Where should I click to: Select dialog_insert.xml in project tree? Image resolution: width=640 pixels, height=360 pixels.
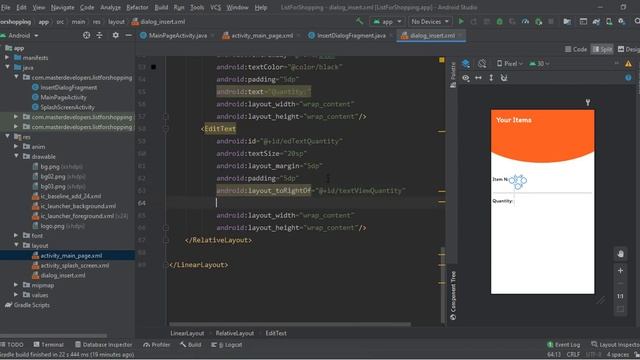(63, 275)
